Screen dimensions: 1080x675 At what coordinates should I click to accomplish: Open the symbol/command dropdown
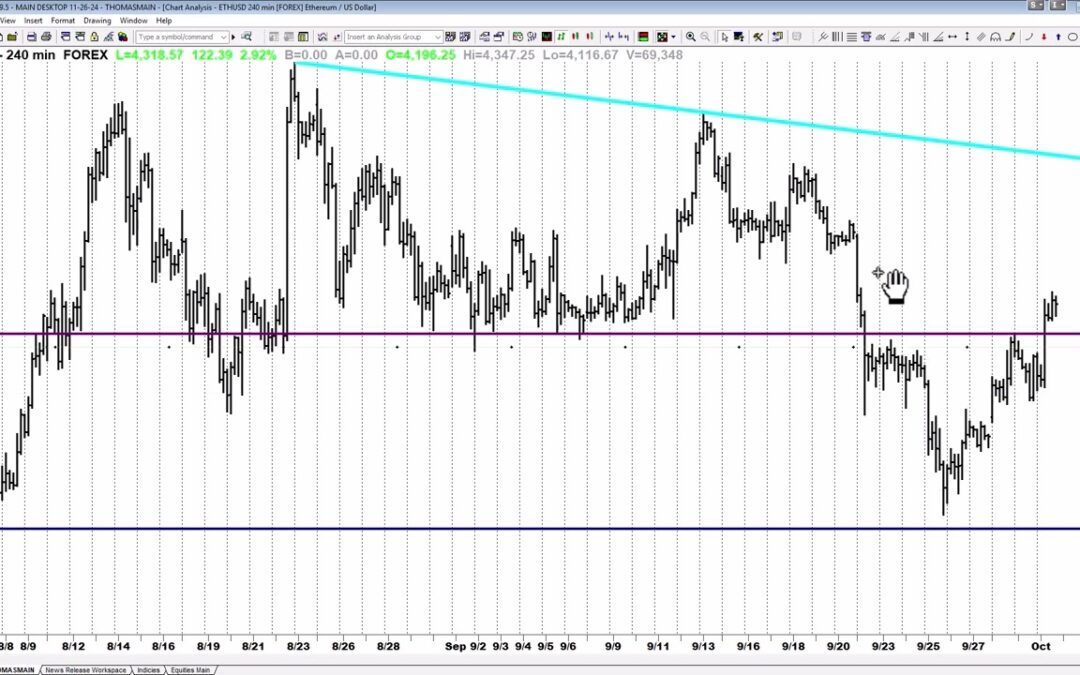[x=223, y=37]
